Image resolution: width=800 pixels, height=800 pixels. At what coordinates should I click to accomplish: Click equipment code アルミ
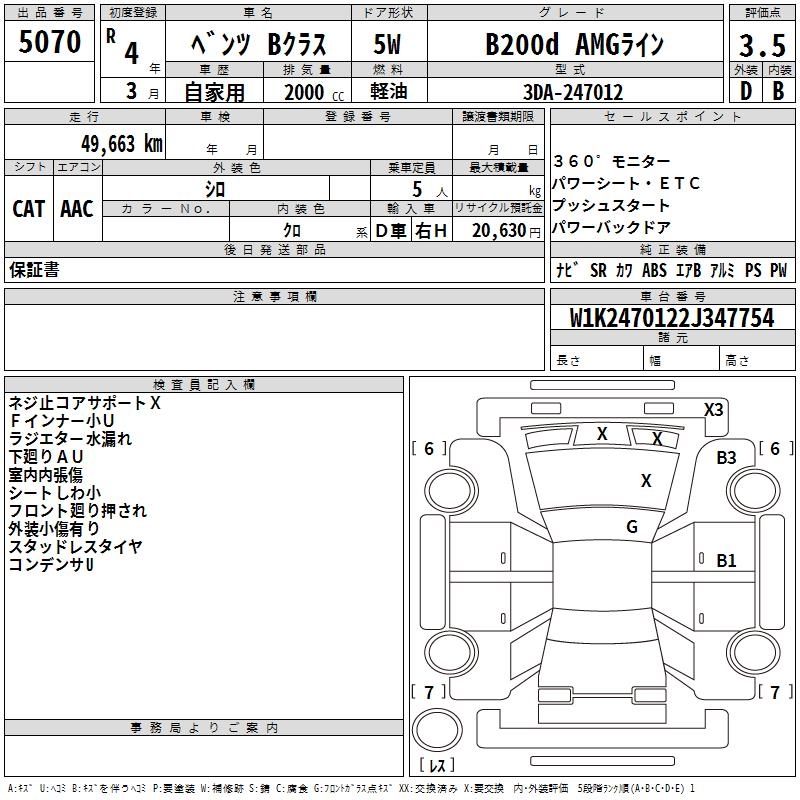click(x=722, y=270)
